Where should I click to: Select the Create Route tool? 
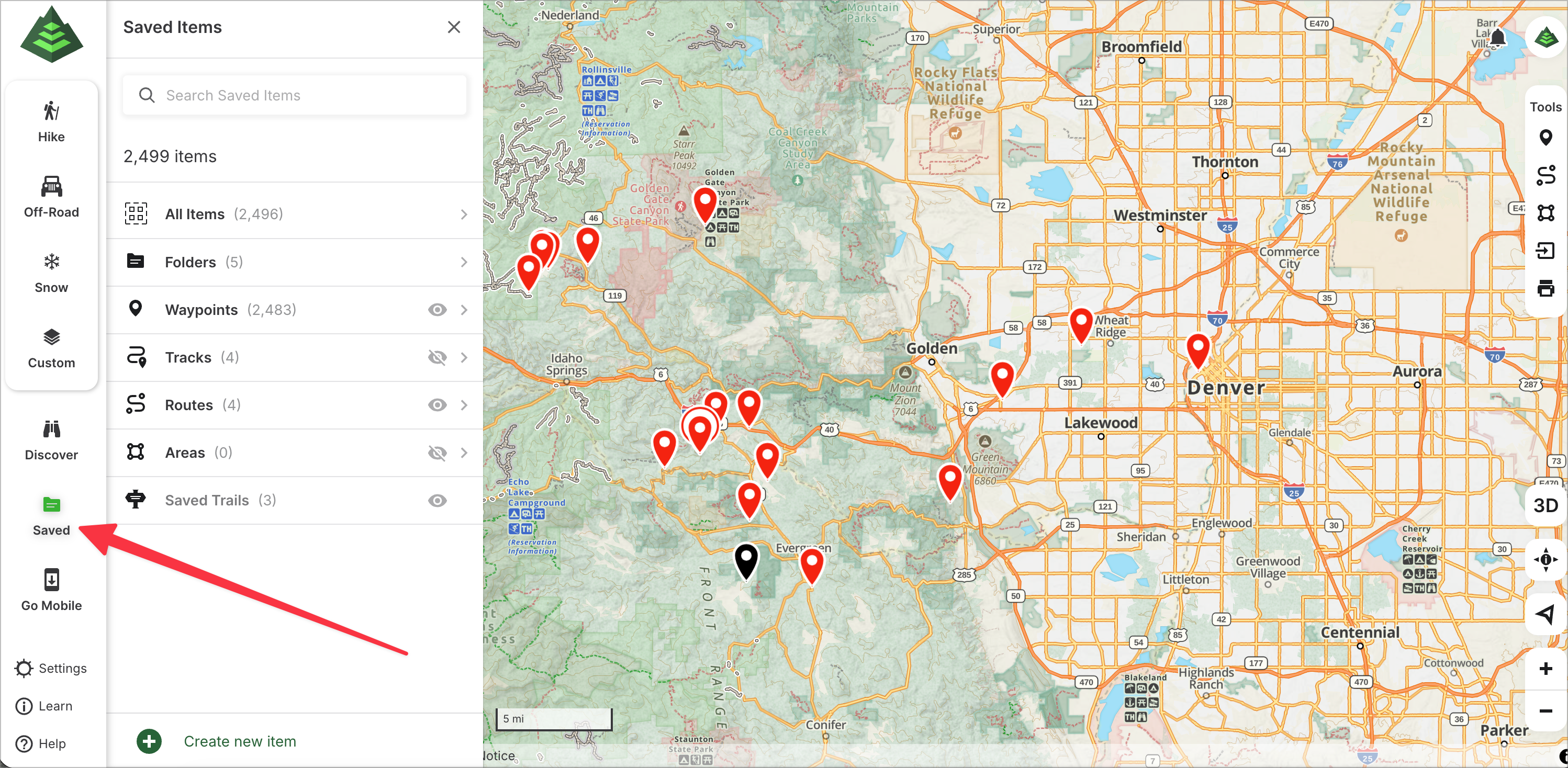(1545, 175)
